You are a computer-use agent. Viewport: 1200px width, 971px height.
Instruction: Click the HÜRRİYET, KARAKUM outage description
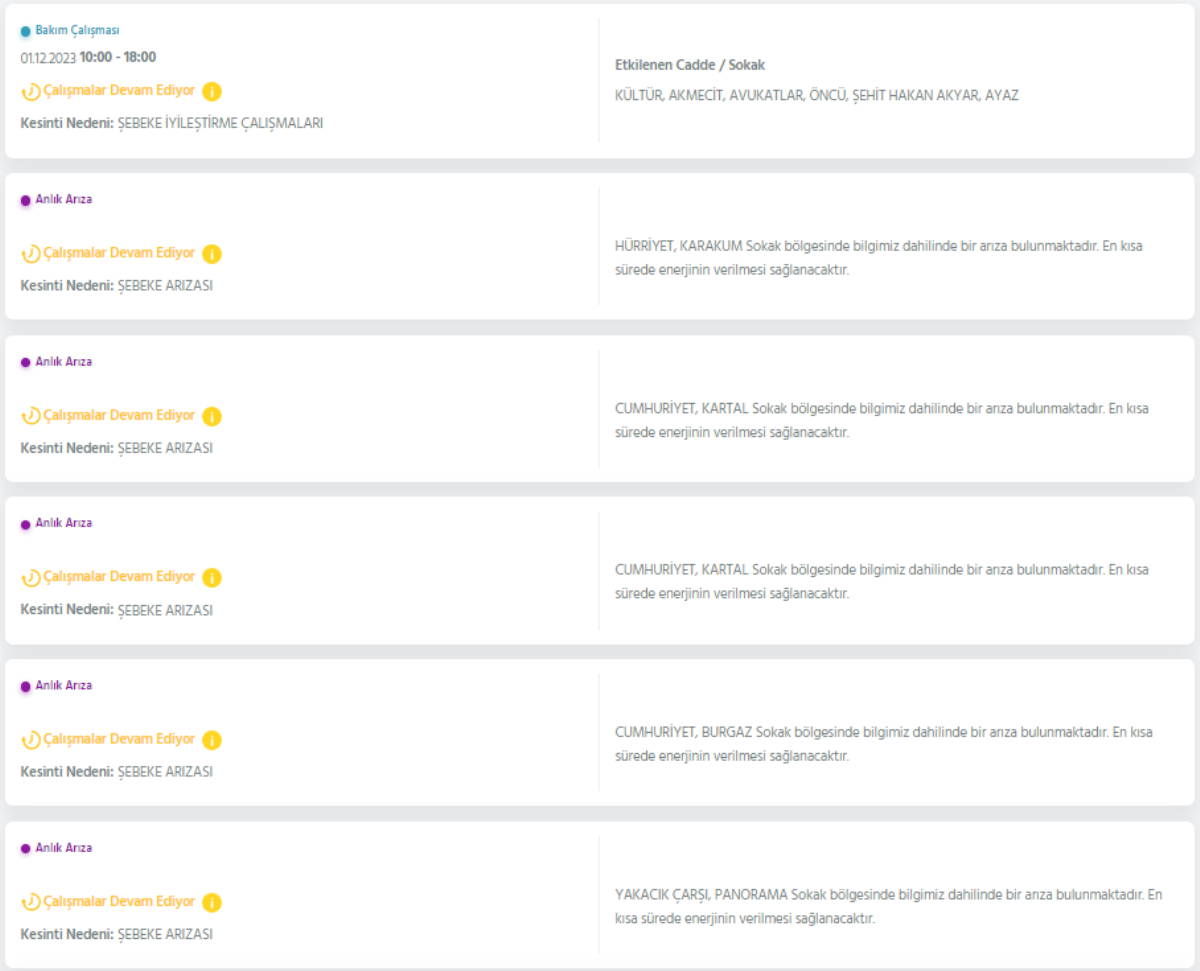(878, 258)
